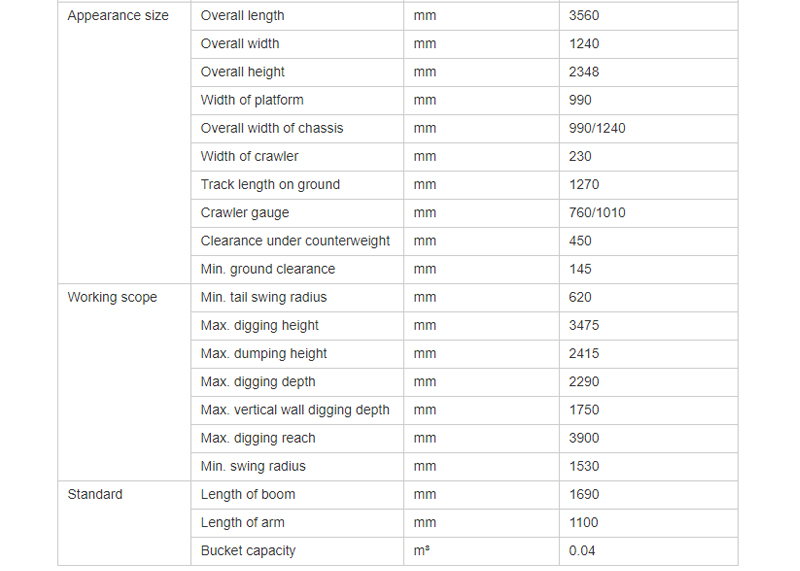
Task: Select the Track length on ground cell
Action: tap(297, 185)
